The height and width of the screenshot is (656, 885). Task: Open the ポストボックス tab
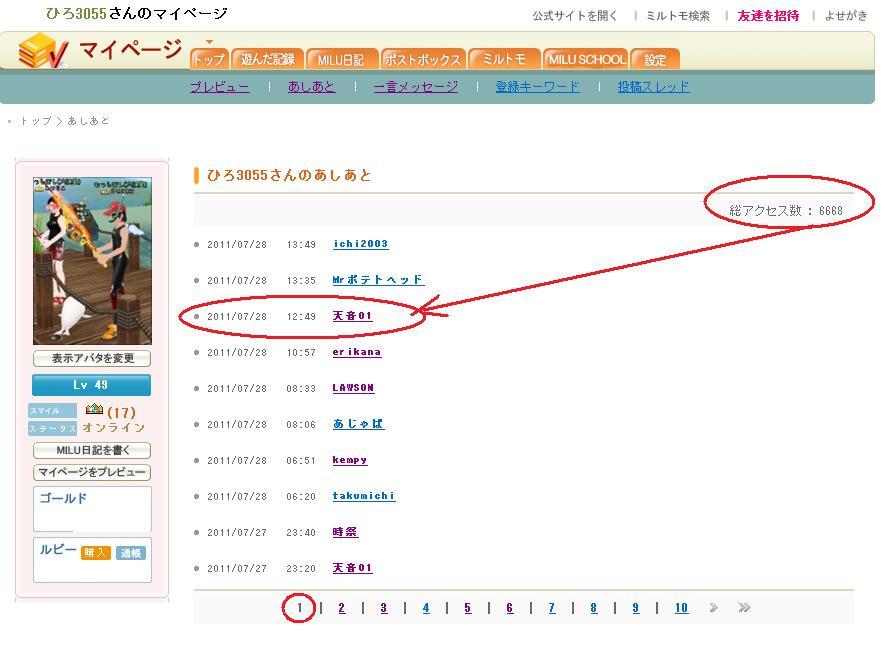[423, 60]
